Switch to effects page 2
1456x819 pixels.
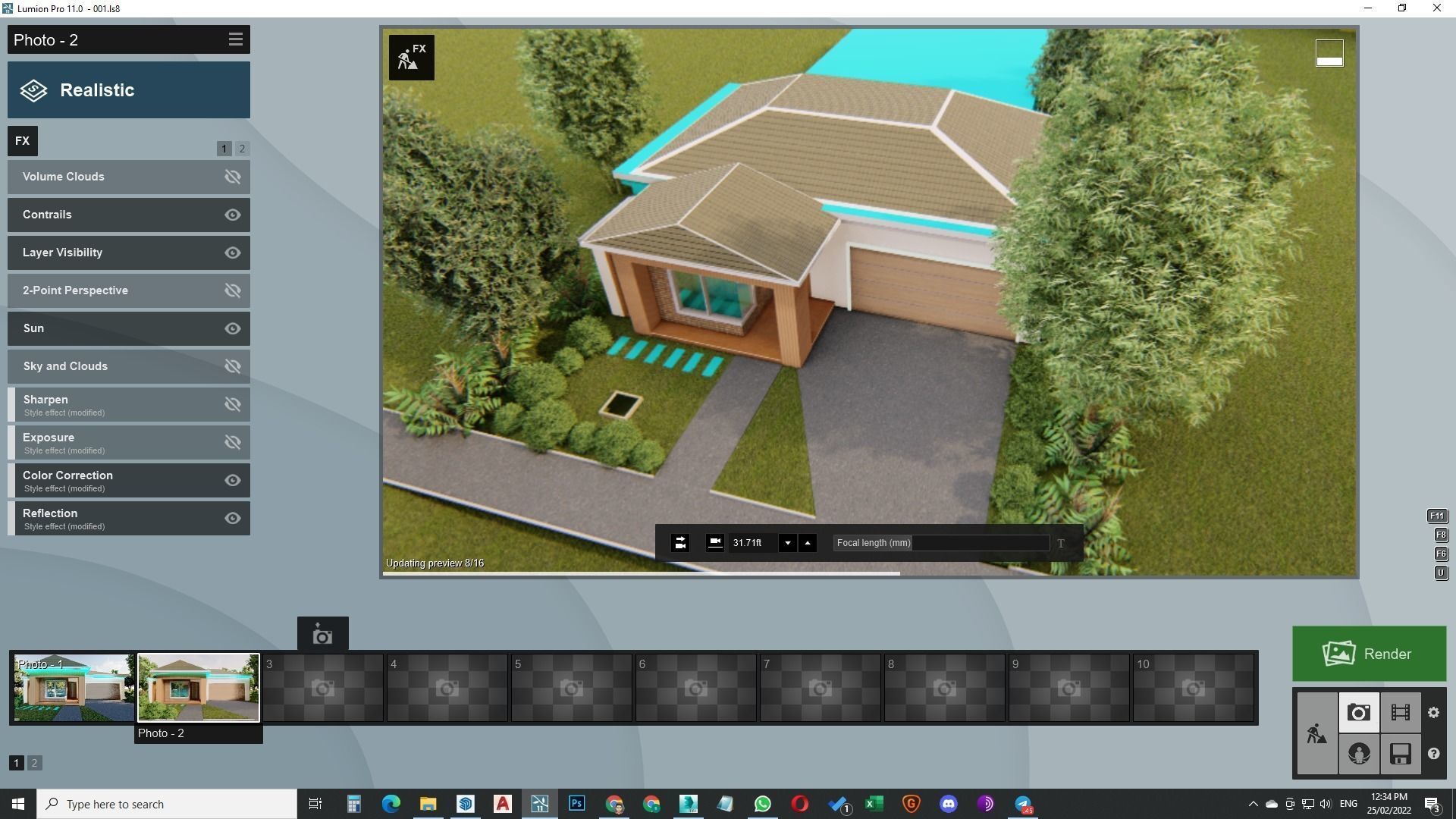point(242,149)
